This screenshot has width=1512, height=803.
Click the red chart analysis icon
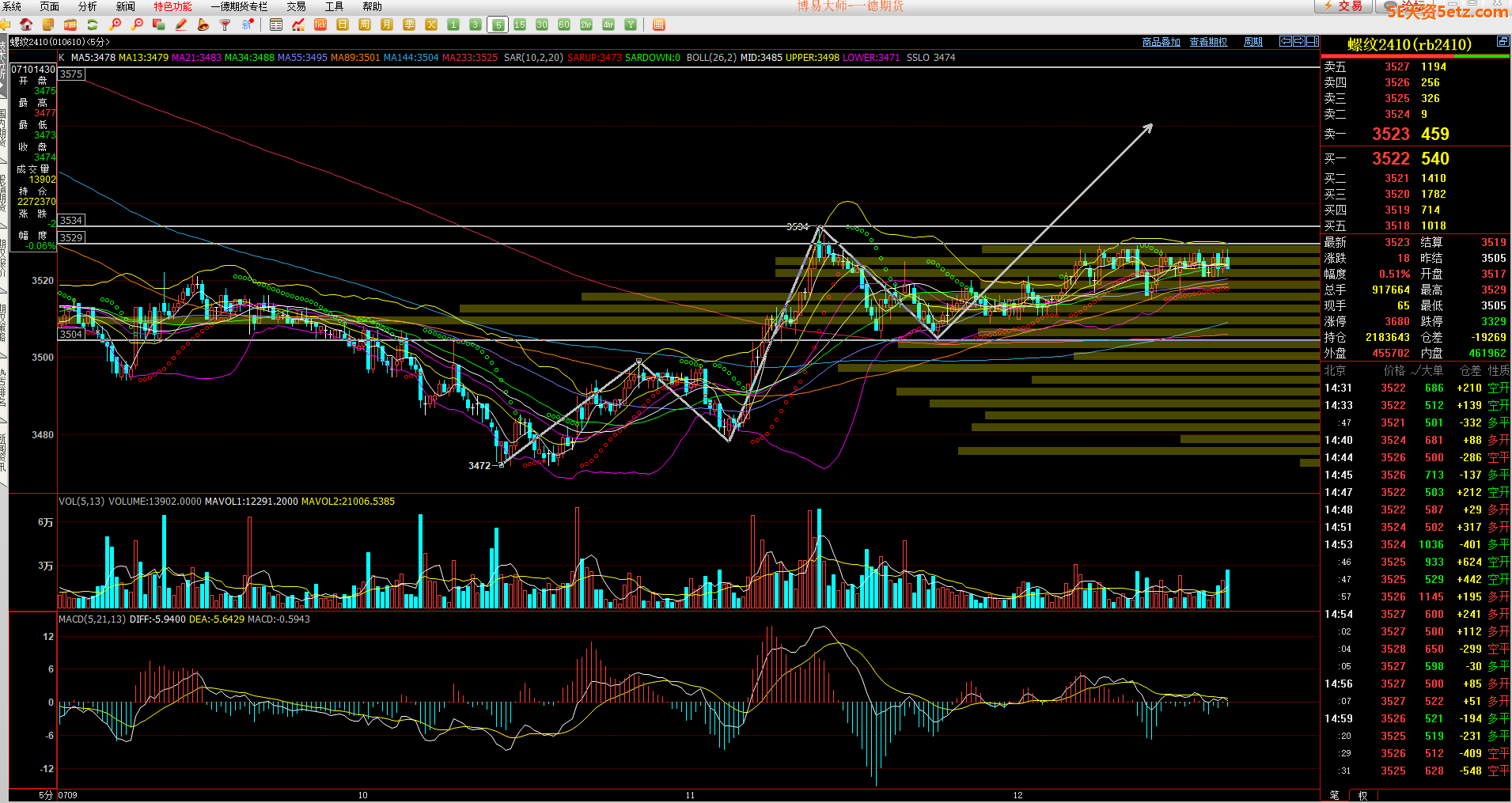coord(298,25)
